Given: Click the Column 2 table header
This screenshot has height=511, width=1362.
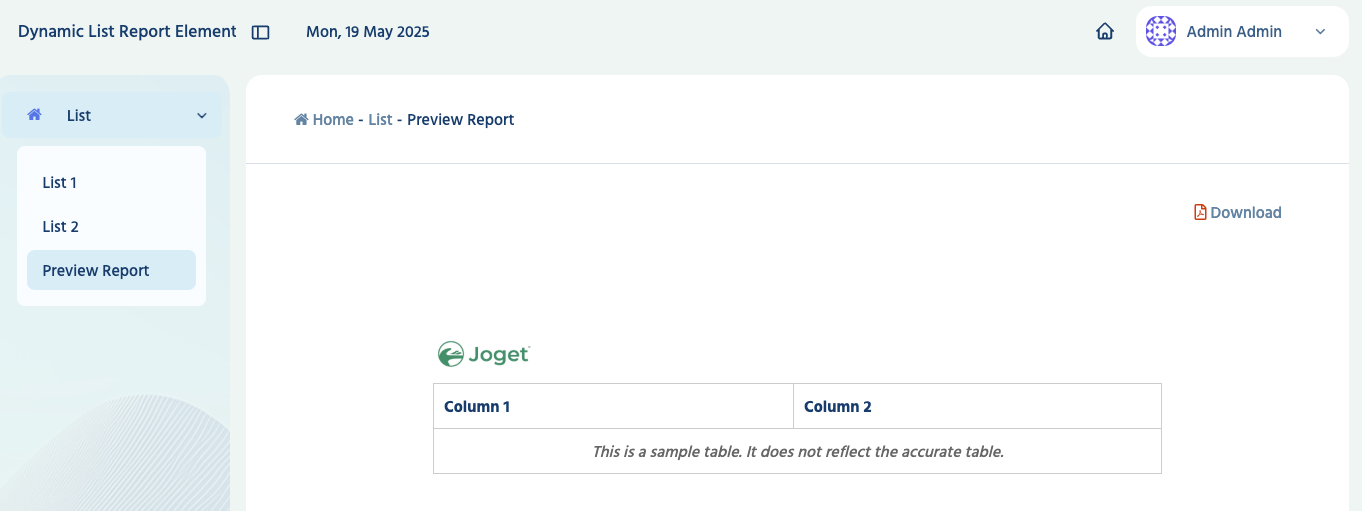Looking at the screenshot, I should (977, 406).
